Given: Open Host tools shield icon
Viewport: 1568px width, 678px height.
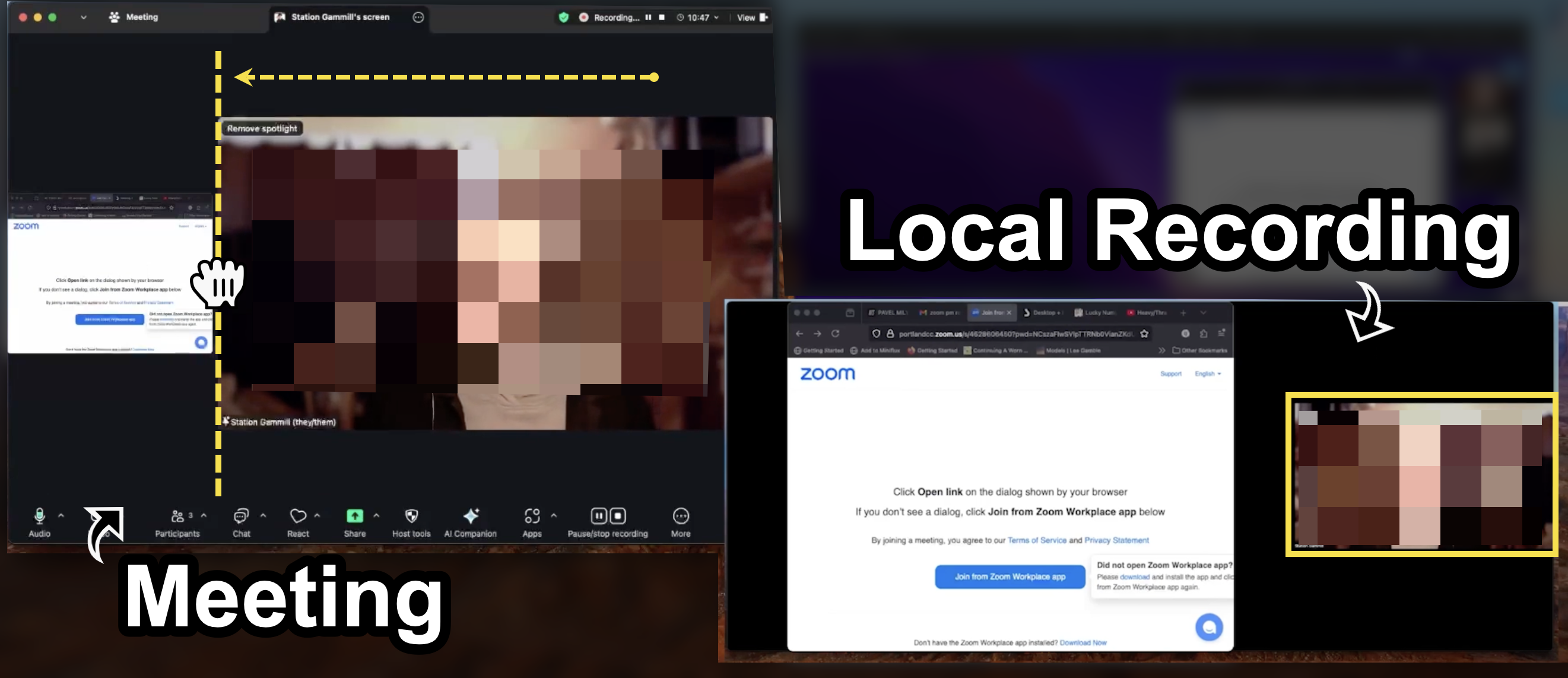Looking at the screenshot, I should [411, 517].
